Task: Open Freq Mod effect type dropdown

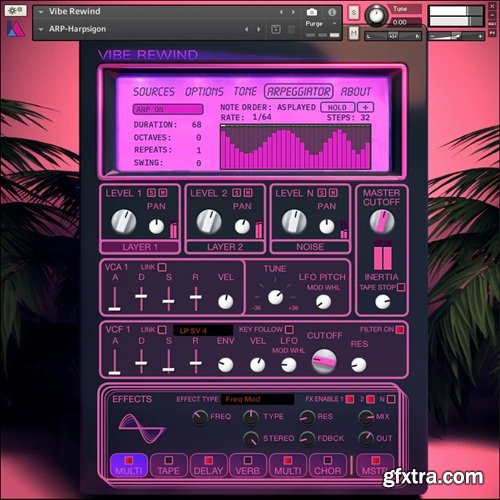Action: [257, 399]
